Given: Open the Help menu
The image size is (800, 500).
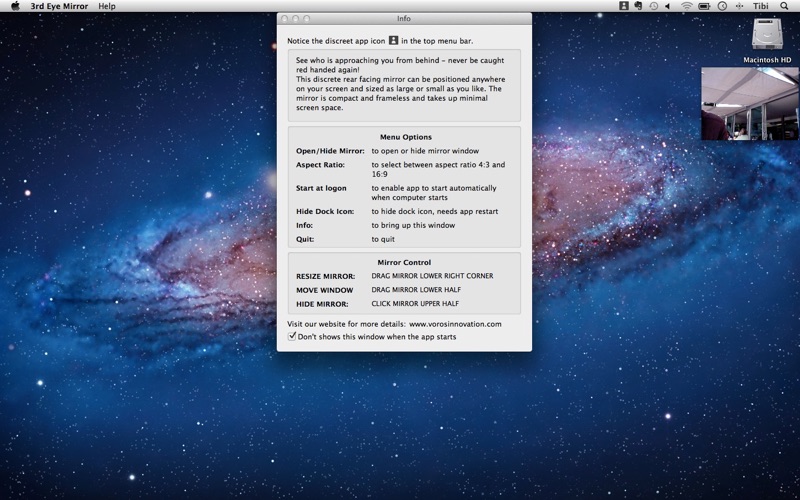Looking at the screenshot, I should click(x=107, y=6).
